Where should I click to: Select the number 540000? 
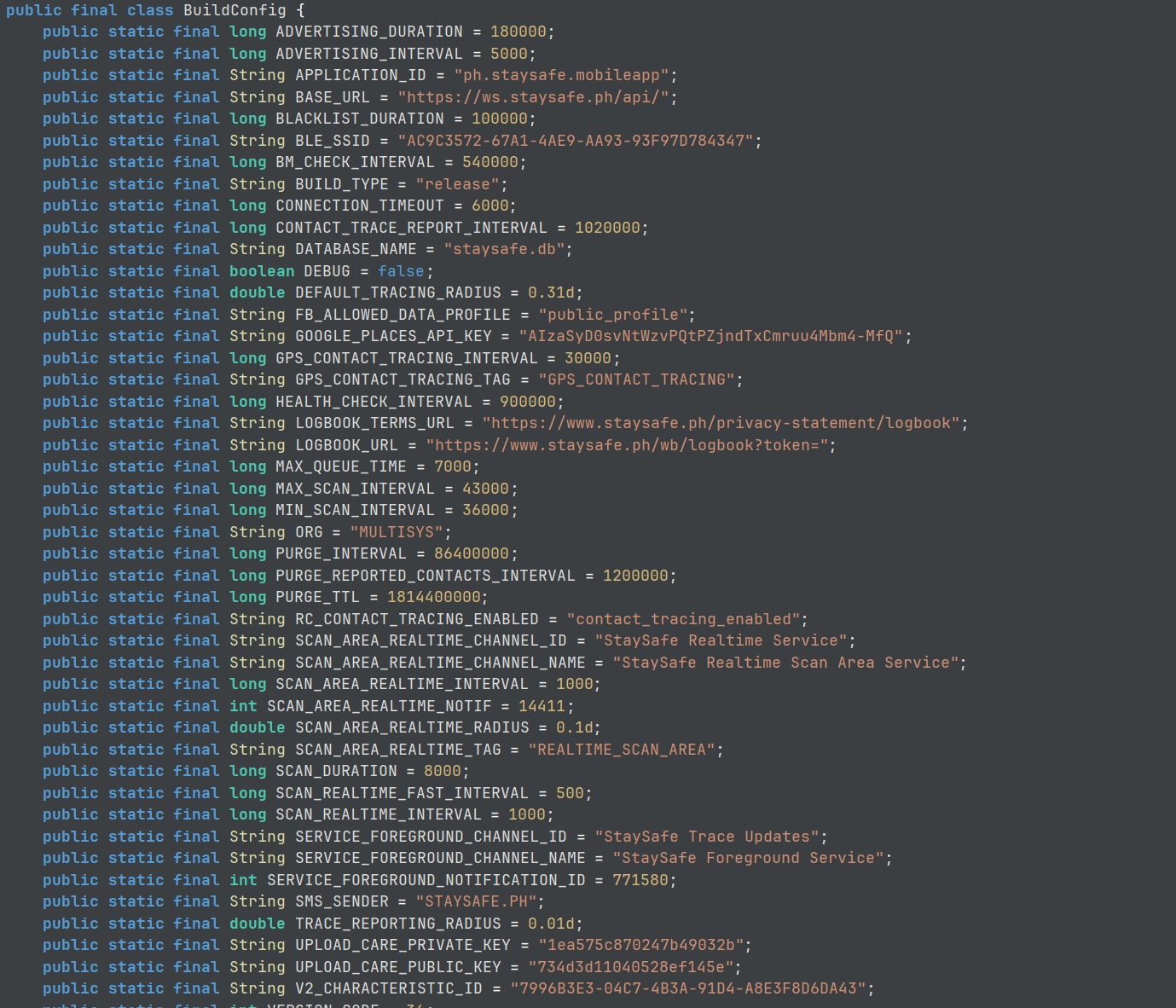(x=490, y=162)
